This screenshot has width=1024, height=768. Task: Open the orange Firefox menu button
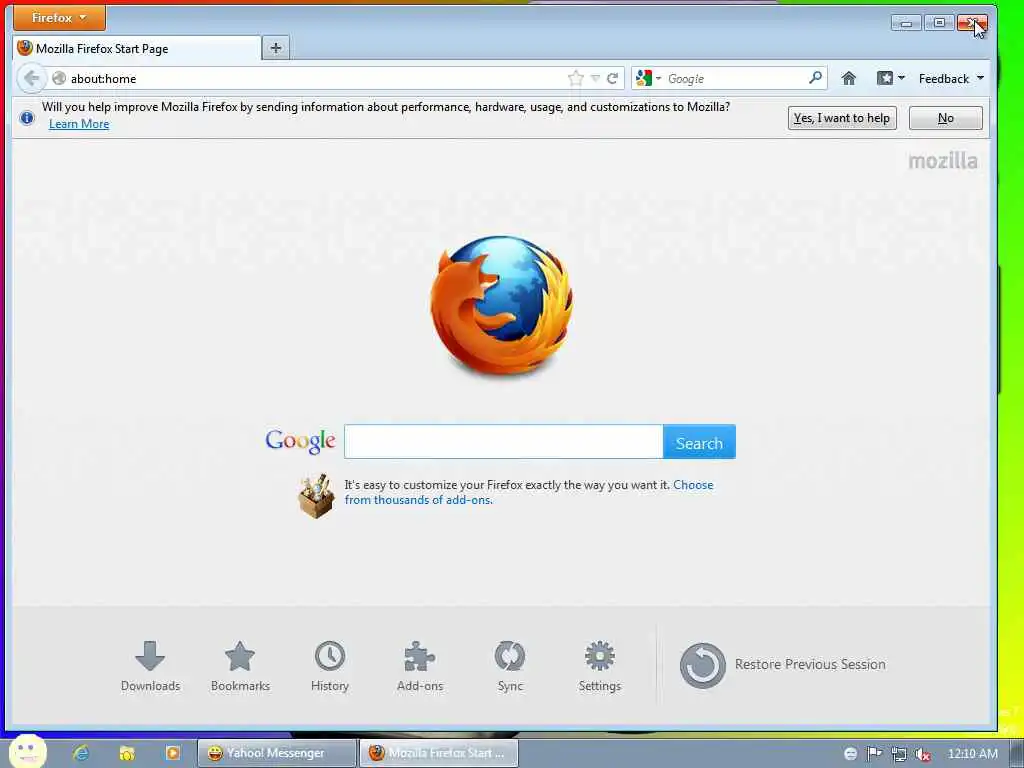pos(59,18)
